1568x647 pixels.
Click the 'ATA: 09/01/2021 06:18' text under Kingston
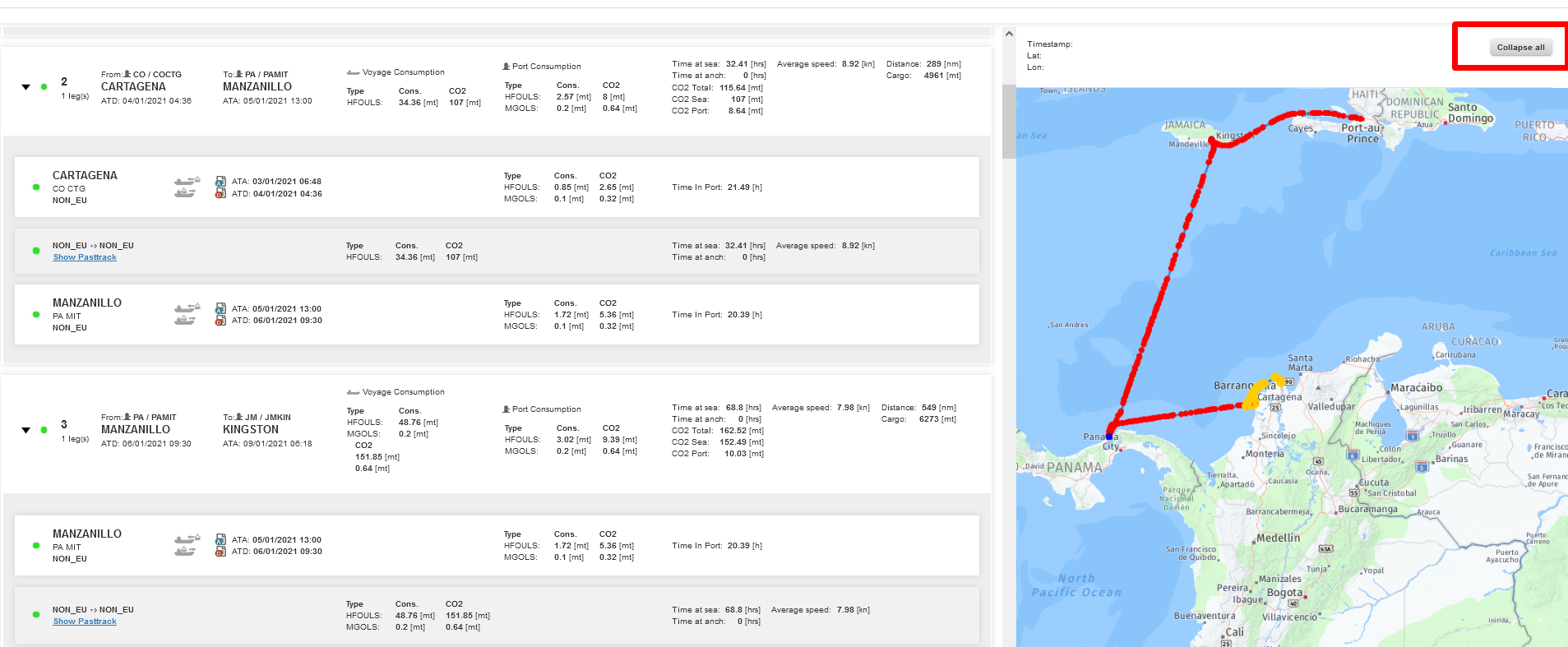[x=267, y=443]
